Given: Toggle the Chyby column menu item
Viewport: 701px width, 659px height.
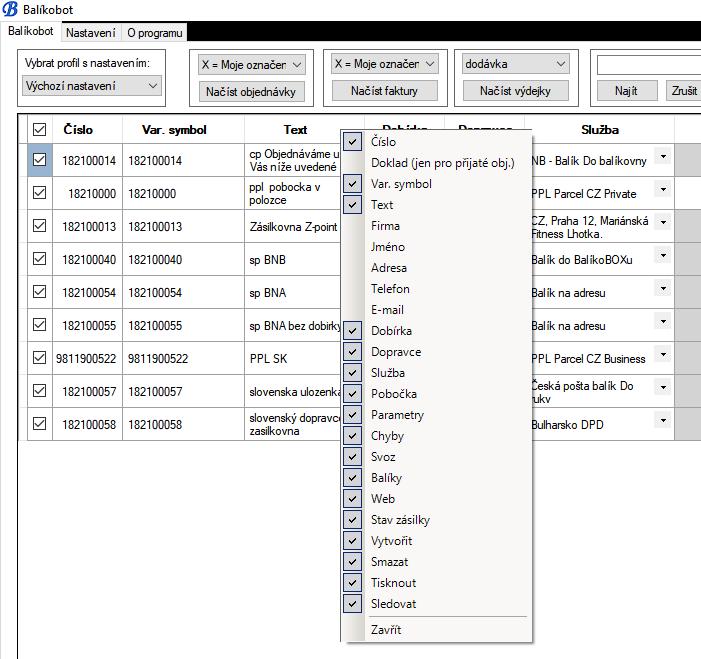Looking at the screenshot, I should (x=437, y=436).
